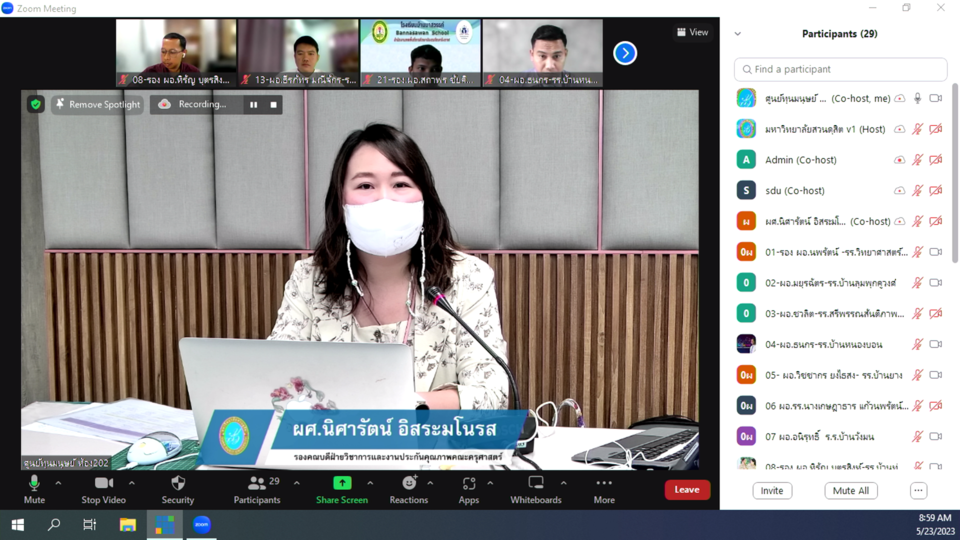Click Mute All button
This screenshot has width=960, height=540.
tap(850, 490)
